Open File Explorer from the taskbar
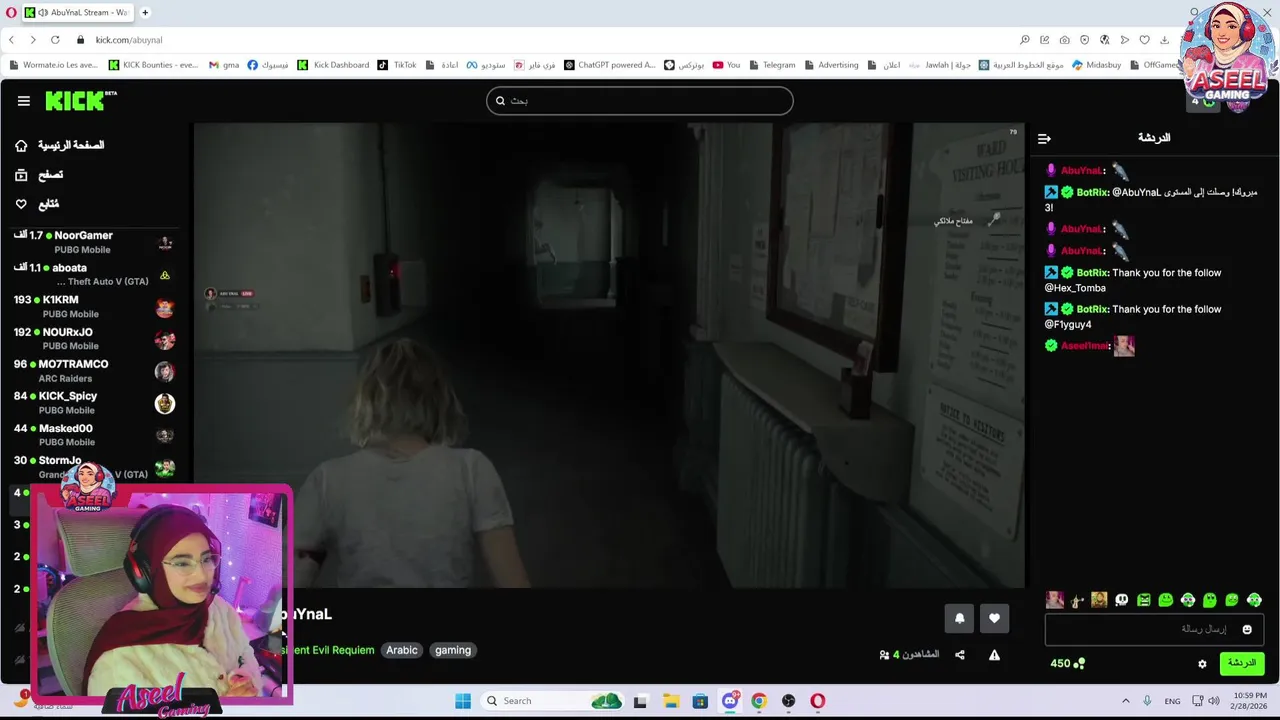This screenshot has width=1280, height=720. pyautogui.click(x=670, y=701)
